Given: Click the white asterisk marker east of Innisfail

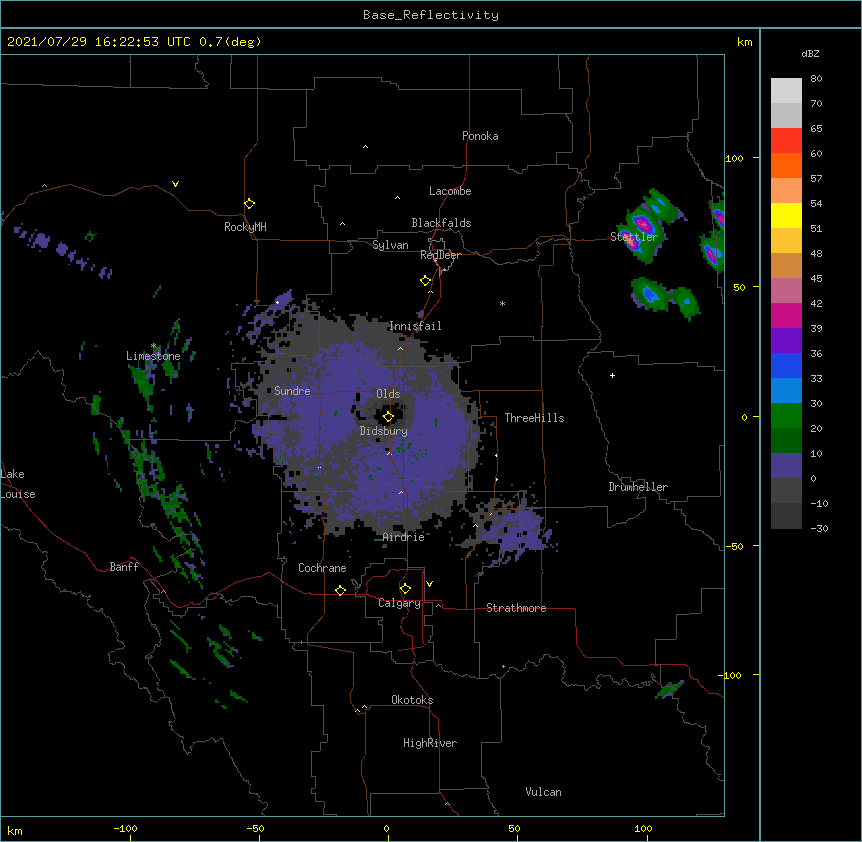Looking at the screenshot, I should 502,303.
